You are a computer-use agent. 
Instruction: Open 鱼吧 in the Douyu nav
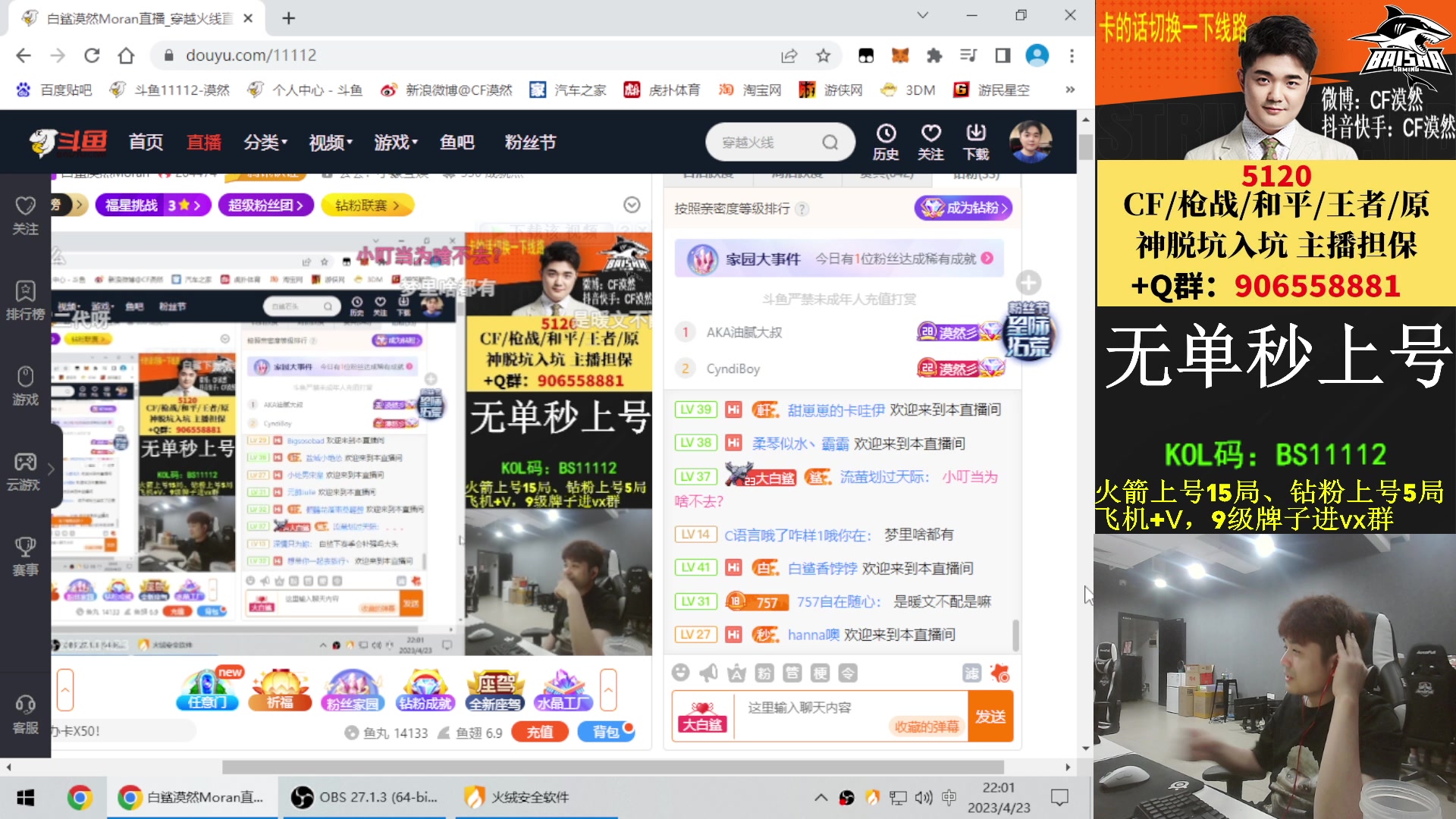click(x=457, y=143)
